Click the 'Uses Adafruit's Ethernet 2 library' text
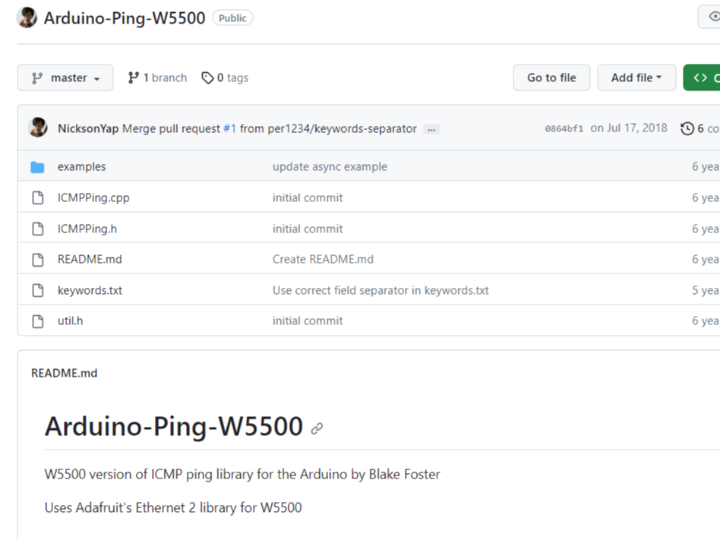This screenshot has width=720, height=540. 173,508
